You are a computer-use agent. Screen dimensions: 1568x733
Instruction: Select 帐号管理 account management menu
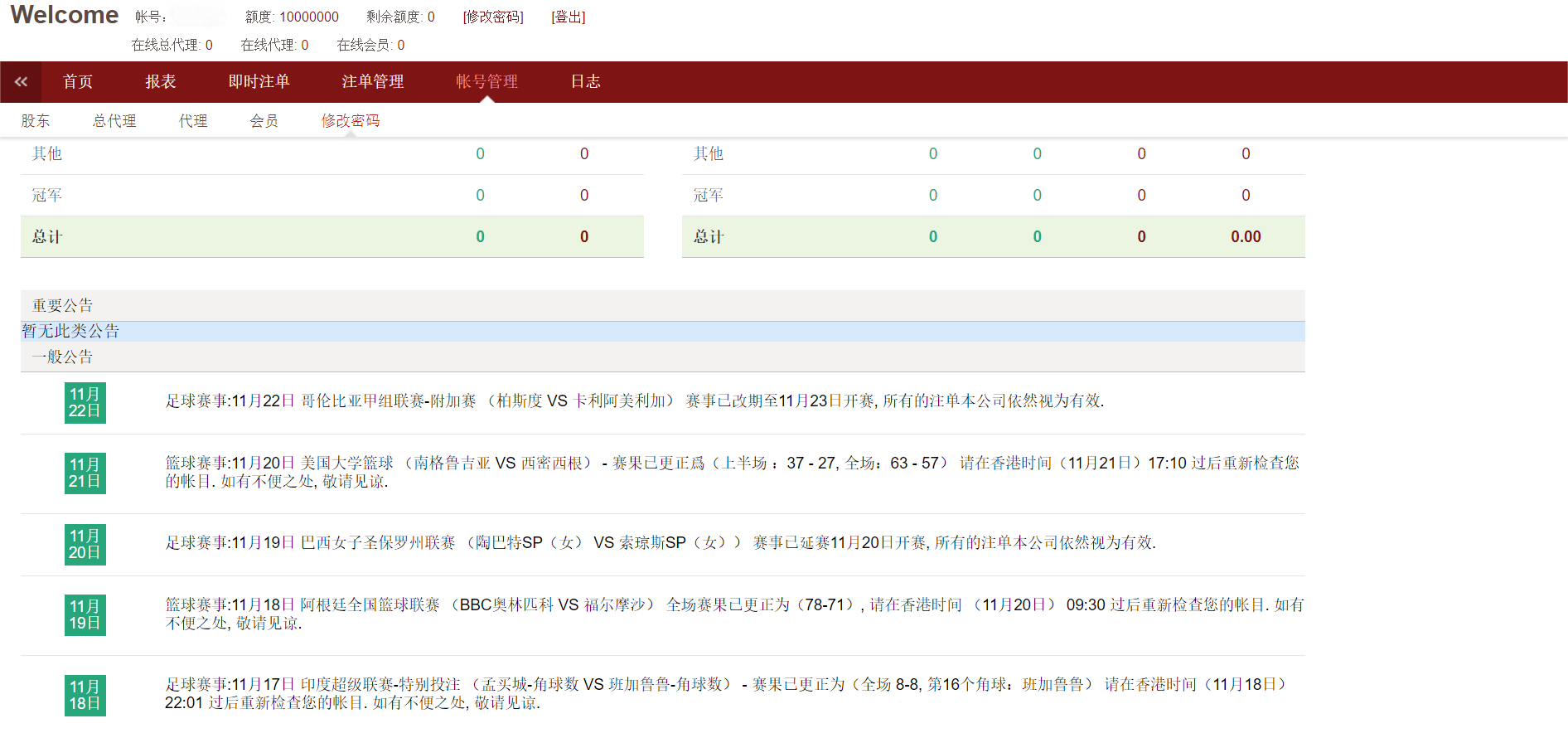point(486,81)
